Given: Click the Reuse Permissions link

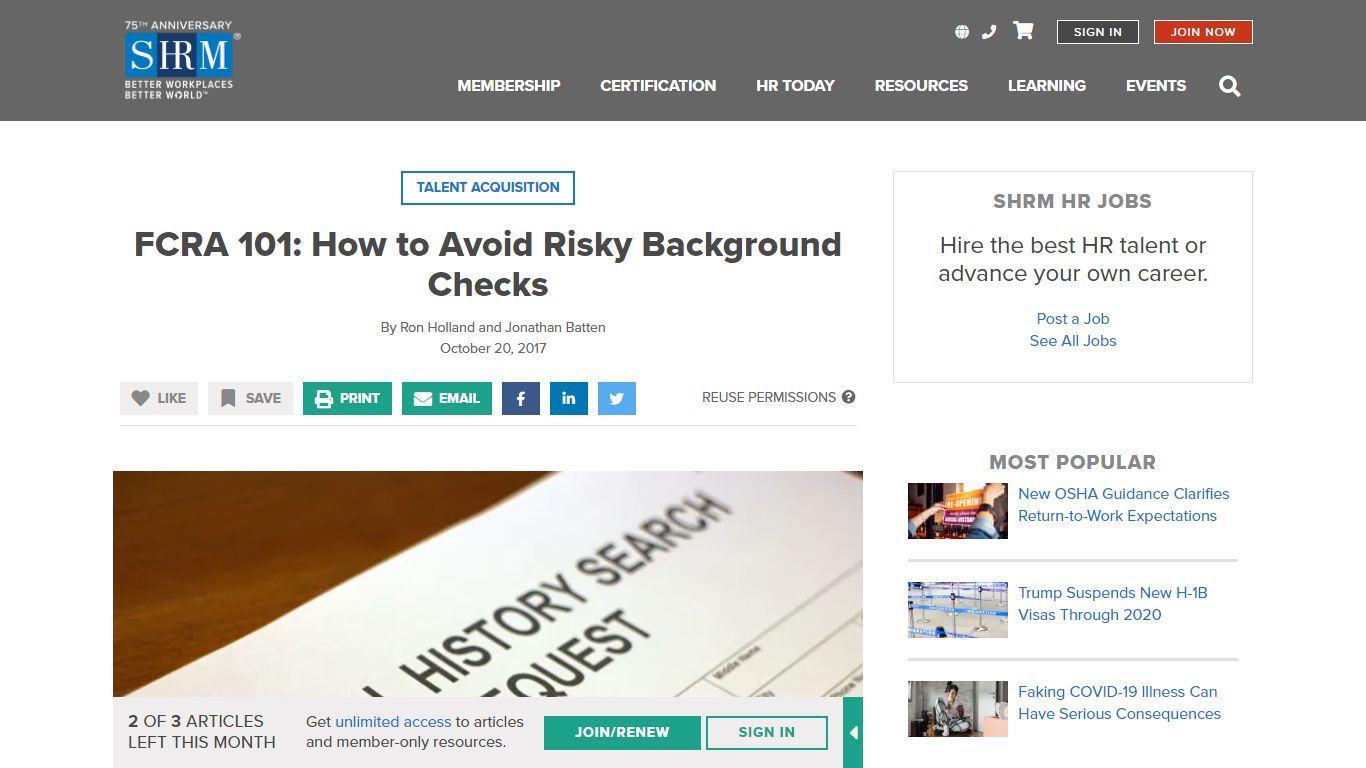Looking at the screenshot, I should (x=769, y=397).
